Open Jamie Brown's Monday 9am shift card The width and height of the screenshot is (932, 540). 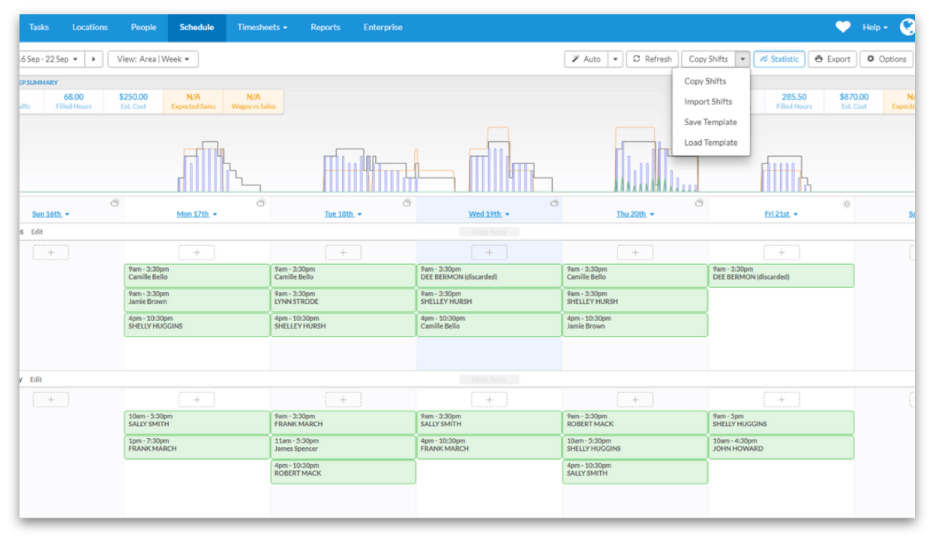(x=196, y=299)
